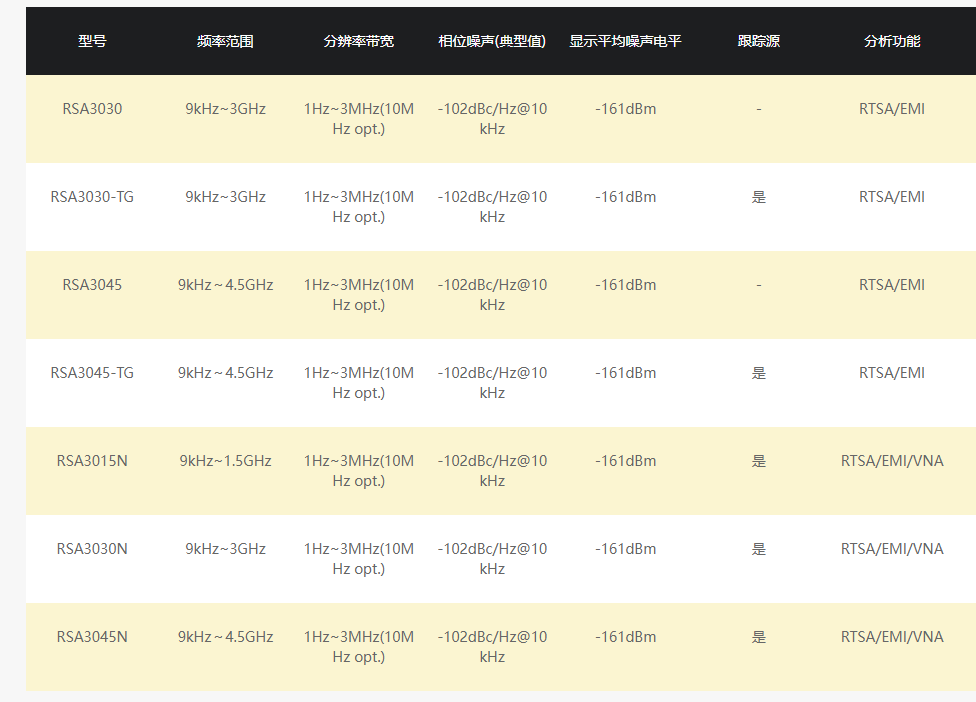The image size is (976, 702).
Task: Pick the 1Hz~3MHz bandwidth cell for RSA3045
Action: (x=359, y=295)
